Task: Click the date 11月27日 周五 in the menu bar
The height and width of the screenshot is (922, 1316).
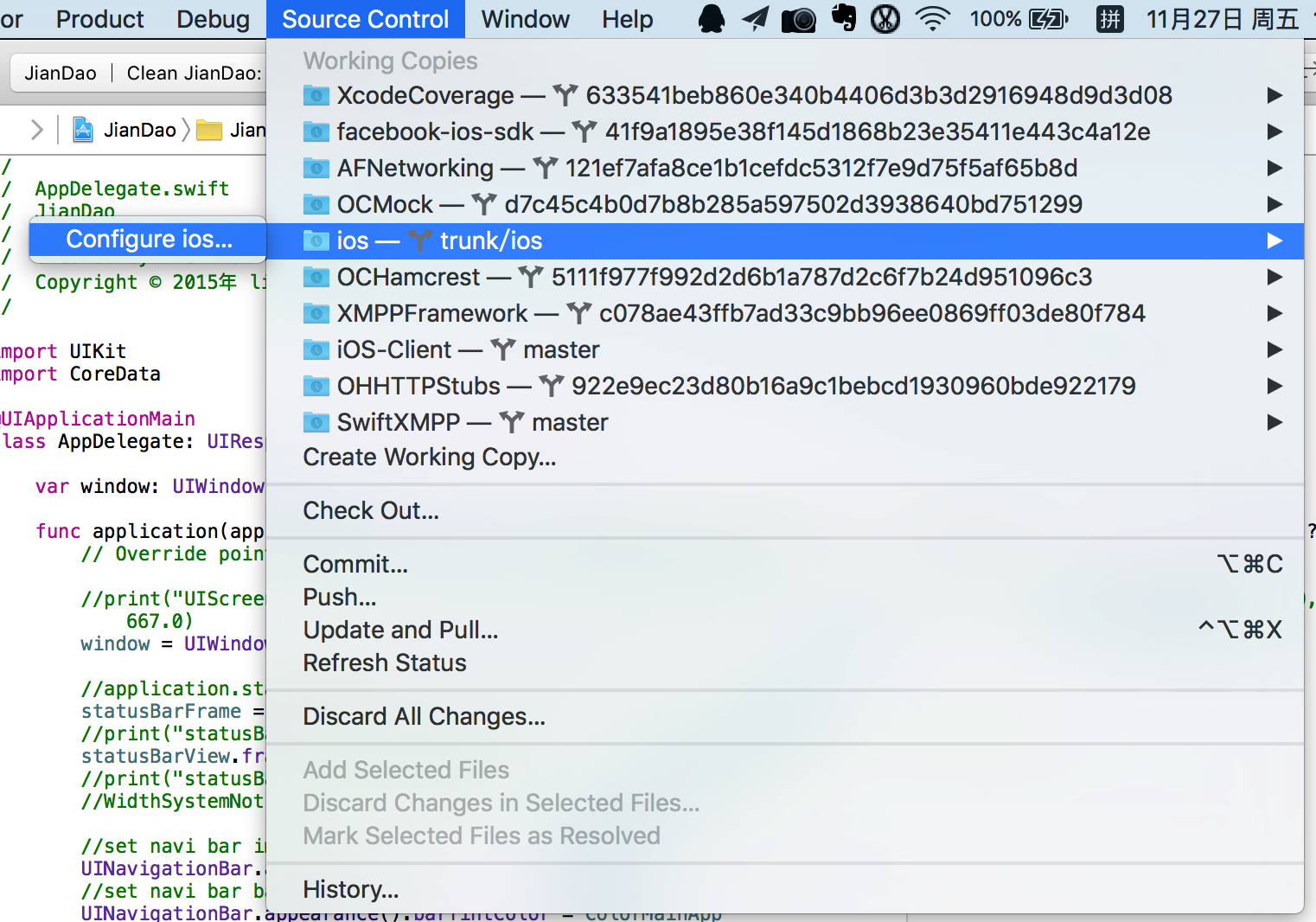Action: (x=1223, y=19)
